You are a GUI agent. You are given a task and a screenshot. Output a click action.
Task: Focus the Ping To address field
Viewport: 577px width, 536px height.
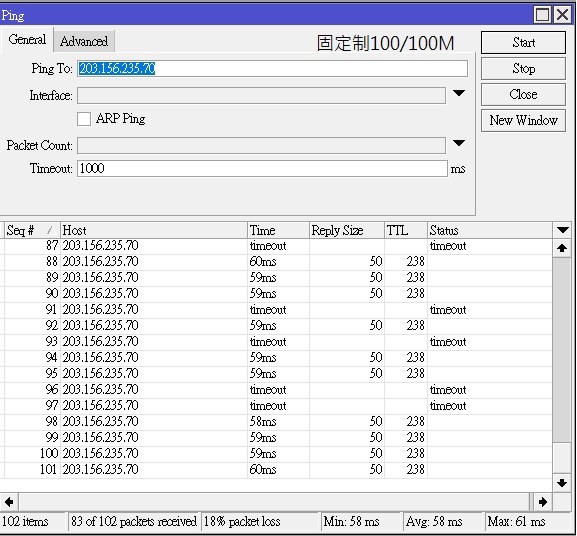(x=272, y=69)
